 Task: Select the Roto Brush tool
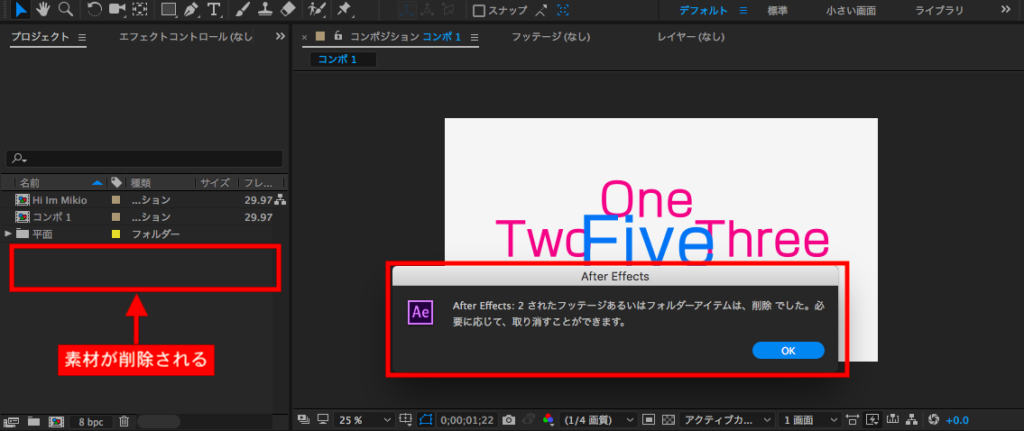coord(317,9)
